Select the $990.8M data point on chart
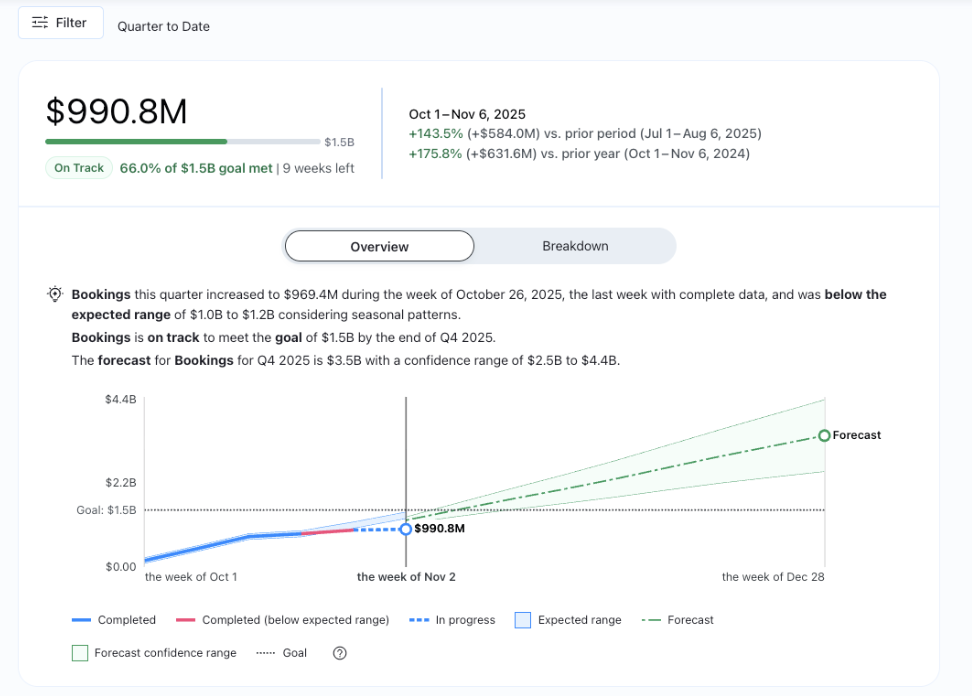 tap(406, 529)
